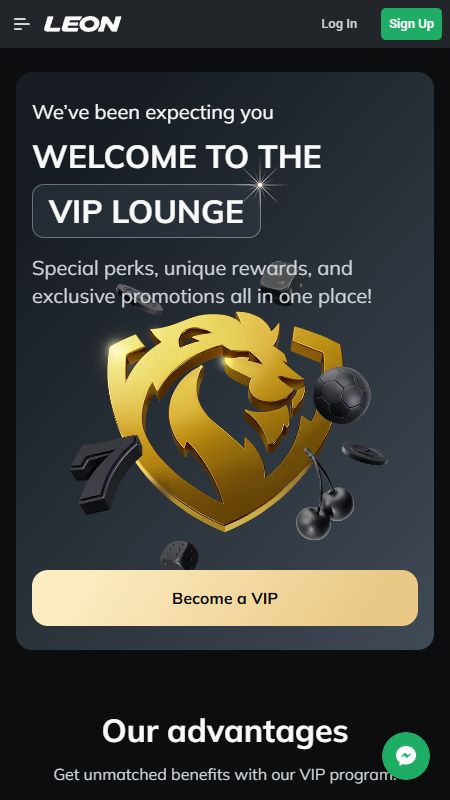
Task: Click the LEON logo
Action: coord(82,24)
